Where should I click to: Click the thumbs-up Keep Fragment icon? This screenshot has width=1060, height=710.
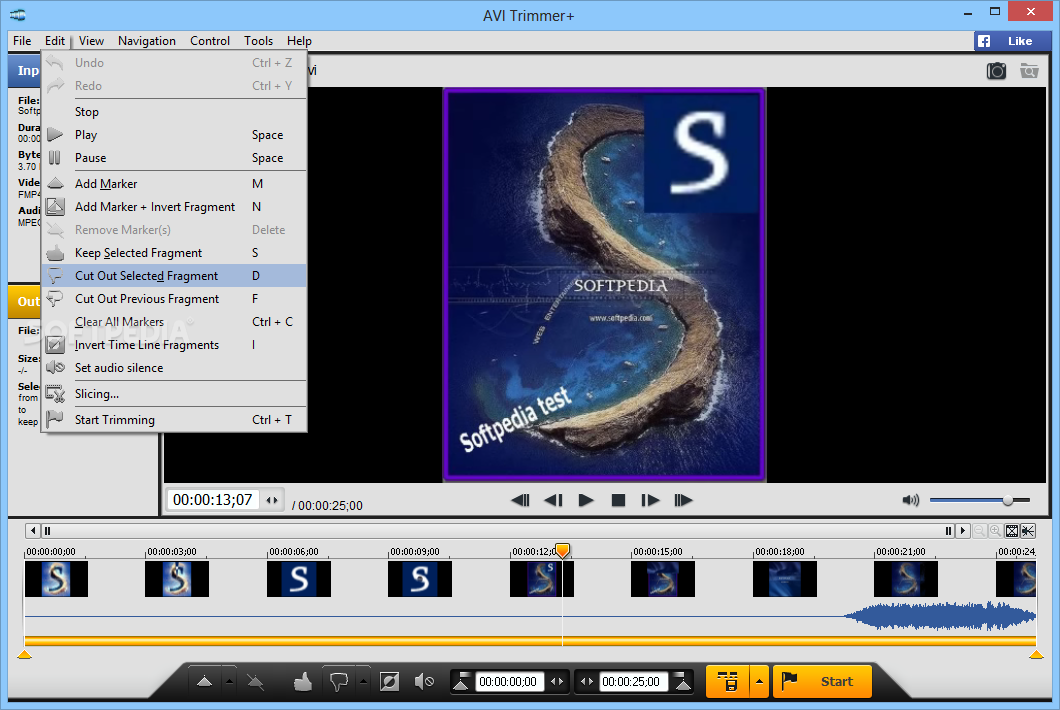tap(302, 682)
